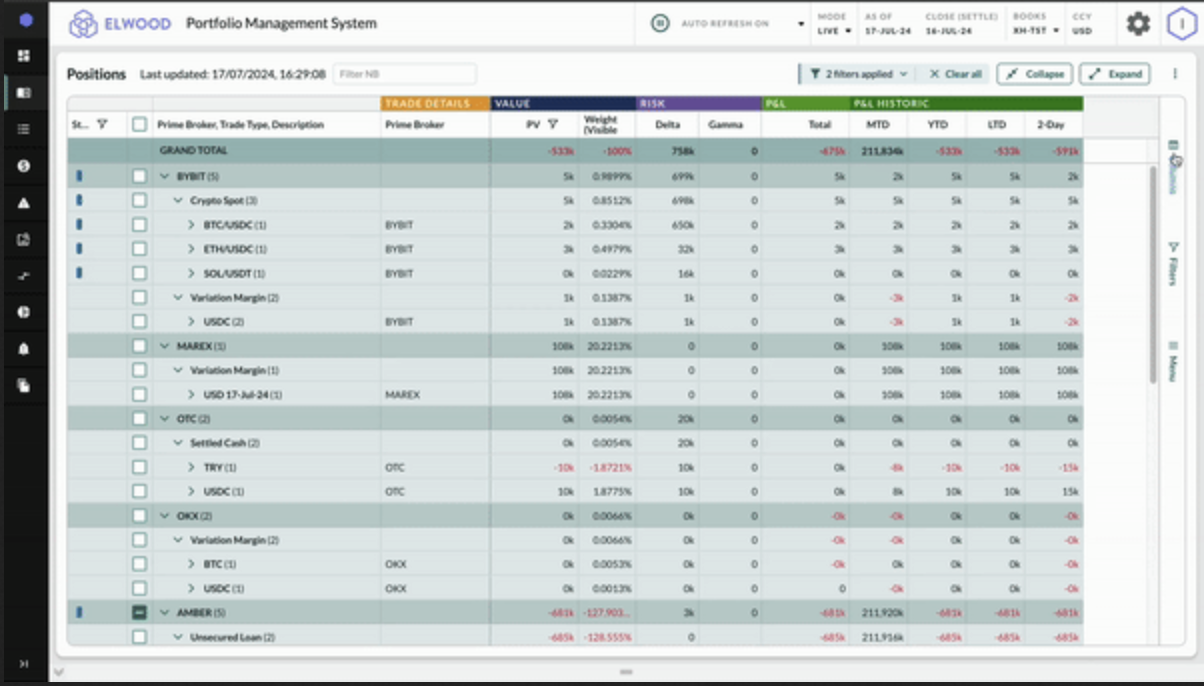Collapse the BYBIT group
Screen dimensions: 1204x686
coord(165,176)
